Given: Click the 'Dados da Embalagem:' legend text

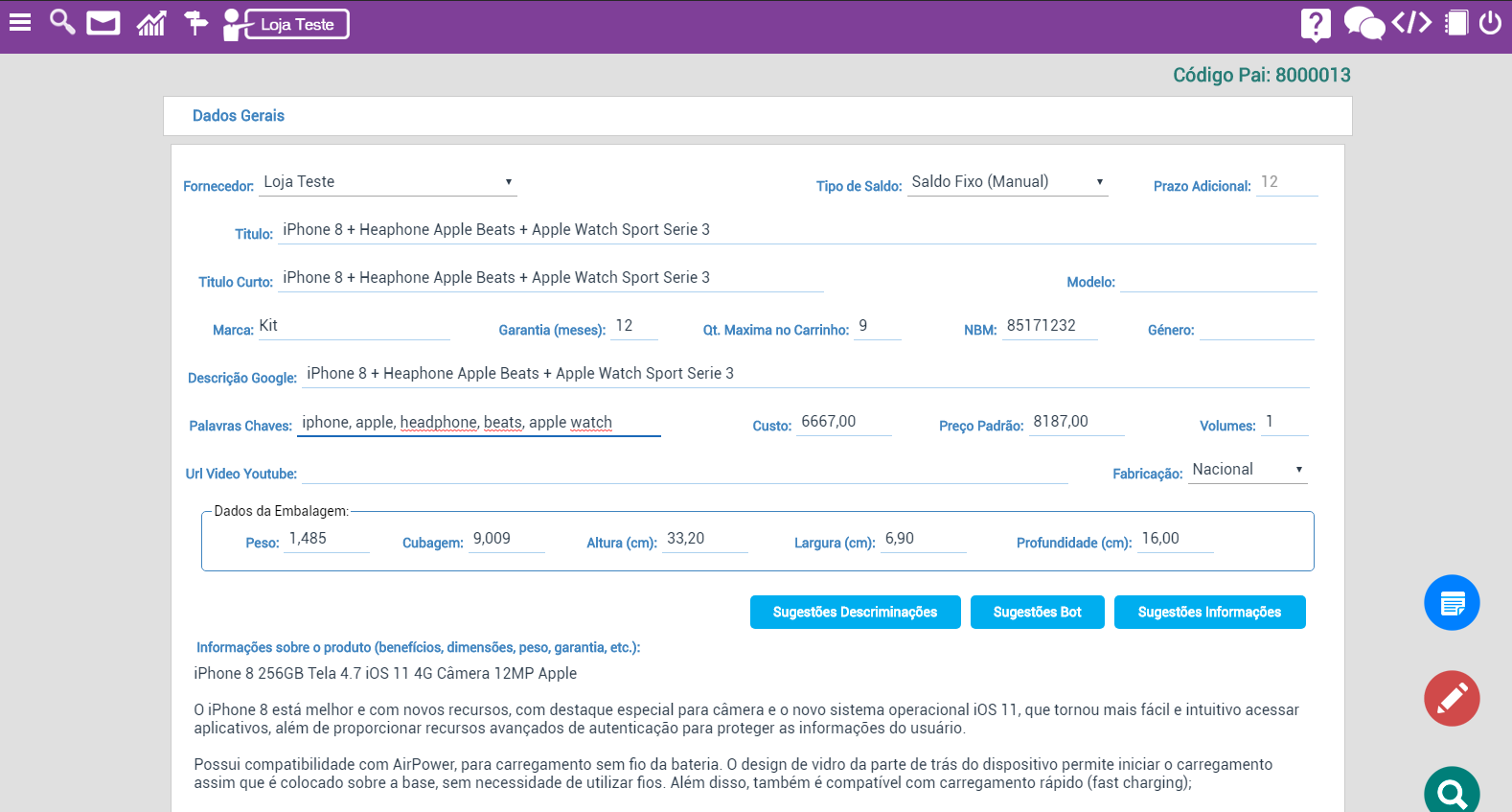Looking at the screenshot, I should pos(282,511).
